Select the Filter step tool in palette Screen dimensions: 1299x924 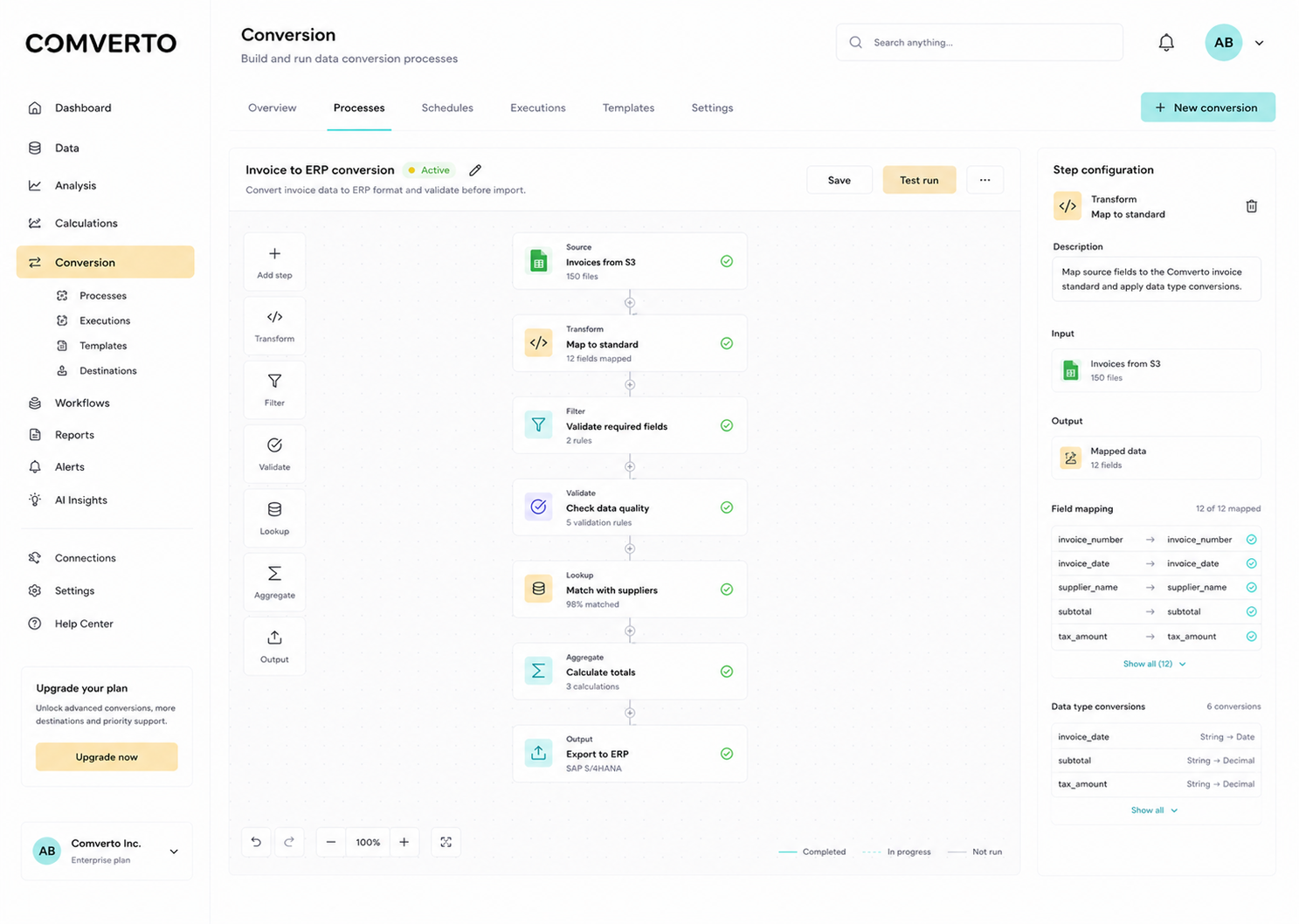point(274,390)
